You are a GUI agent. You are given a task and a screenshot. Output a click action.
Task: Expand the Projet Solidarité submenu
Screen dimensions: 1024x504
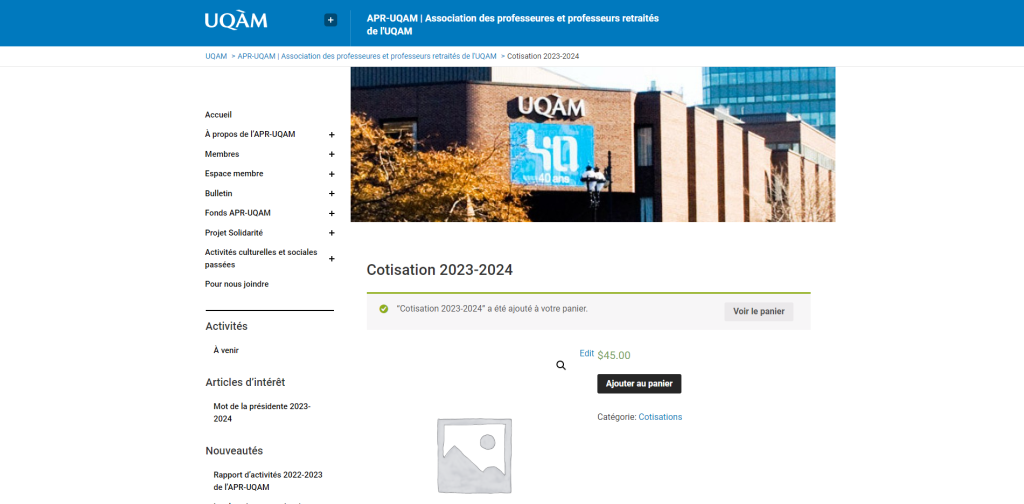tap(331, 232)
